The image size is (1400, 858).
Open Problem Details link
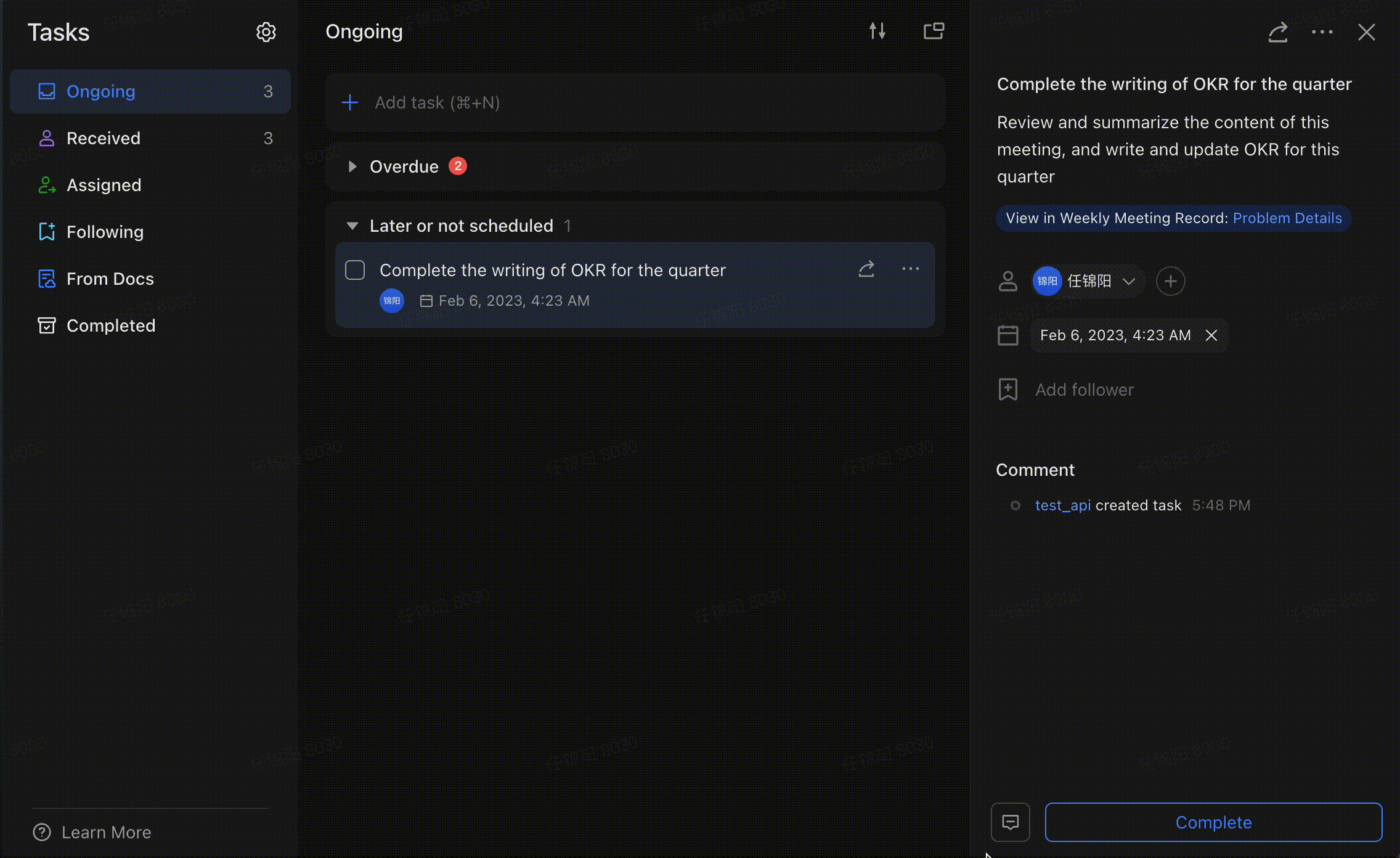click(1287, 218)
